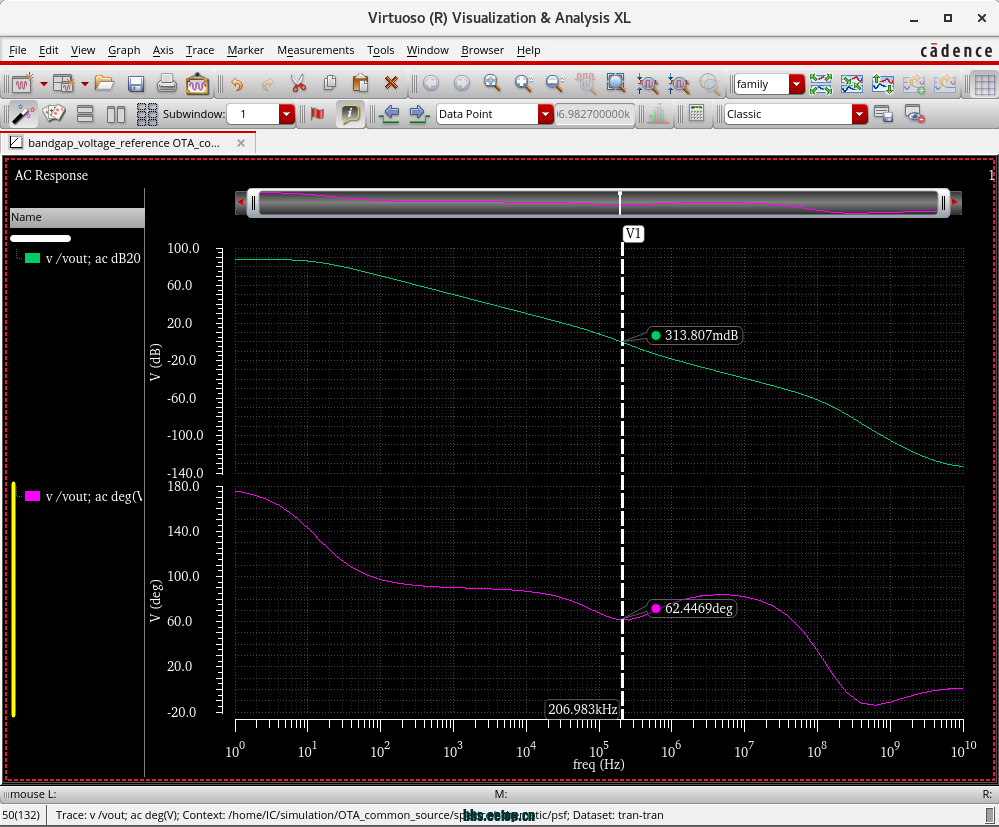The image size is (999, 827).
Task: Zoom in the X axis
Action: pos(647,84)
